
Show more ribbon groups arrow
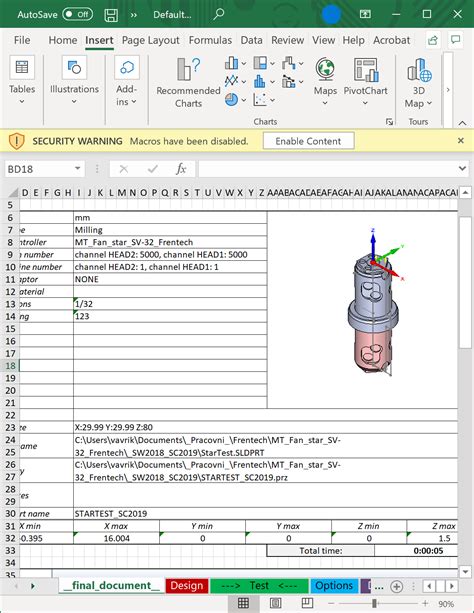coord(448,90)
